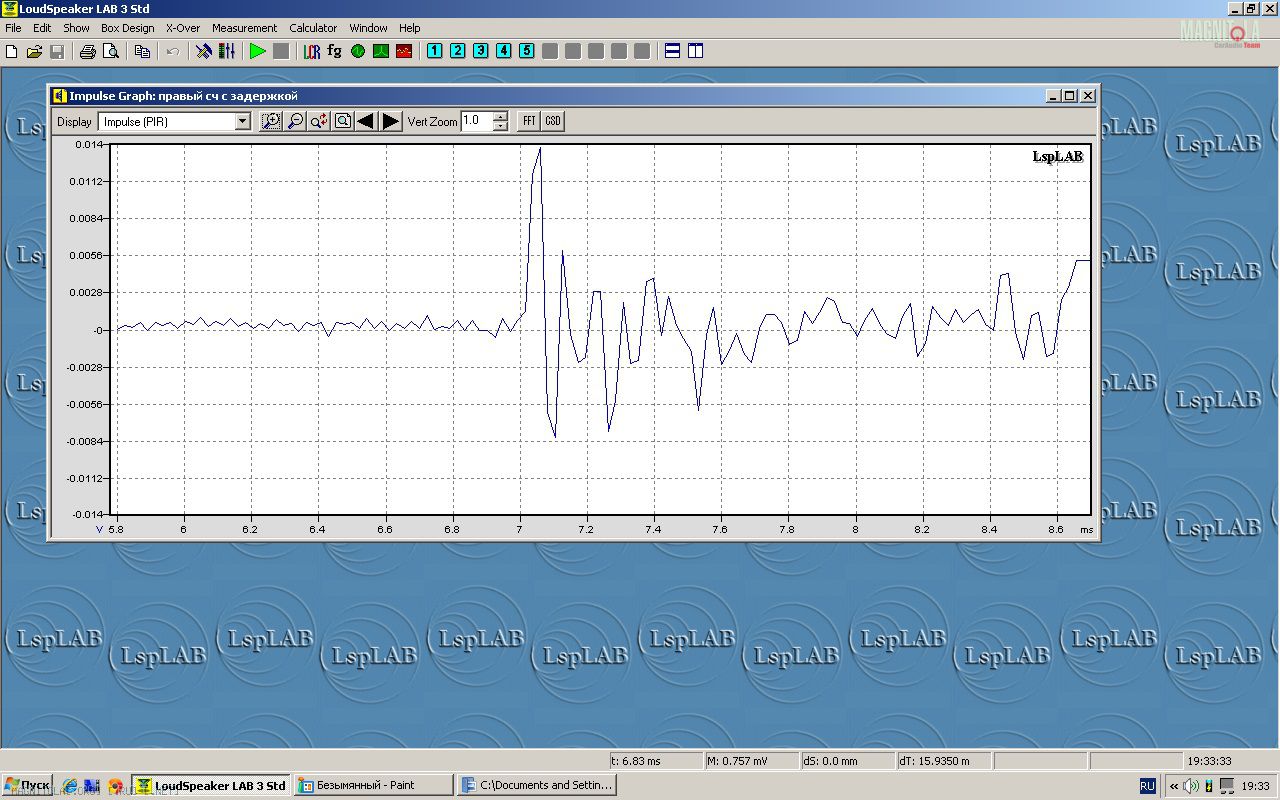Click the zoom refresh icon with red arrows

319,121
